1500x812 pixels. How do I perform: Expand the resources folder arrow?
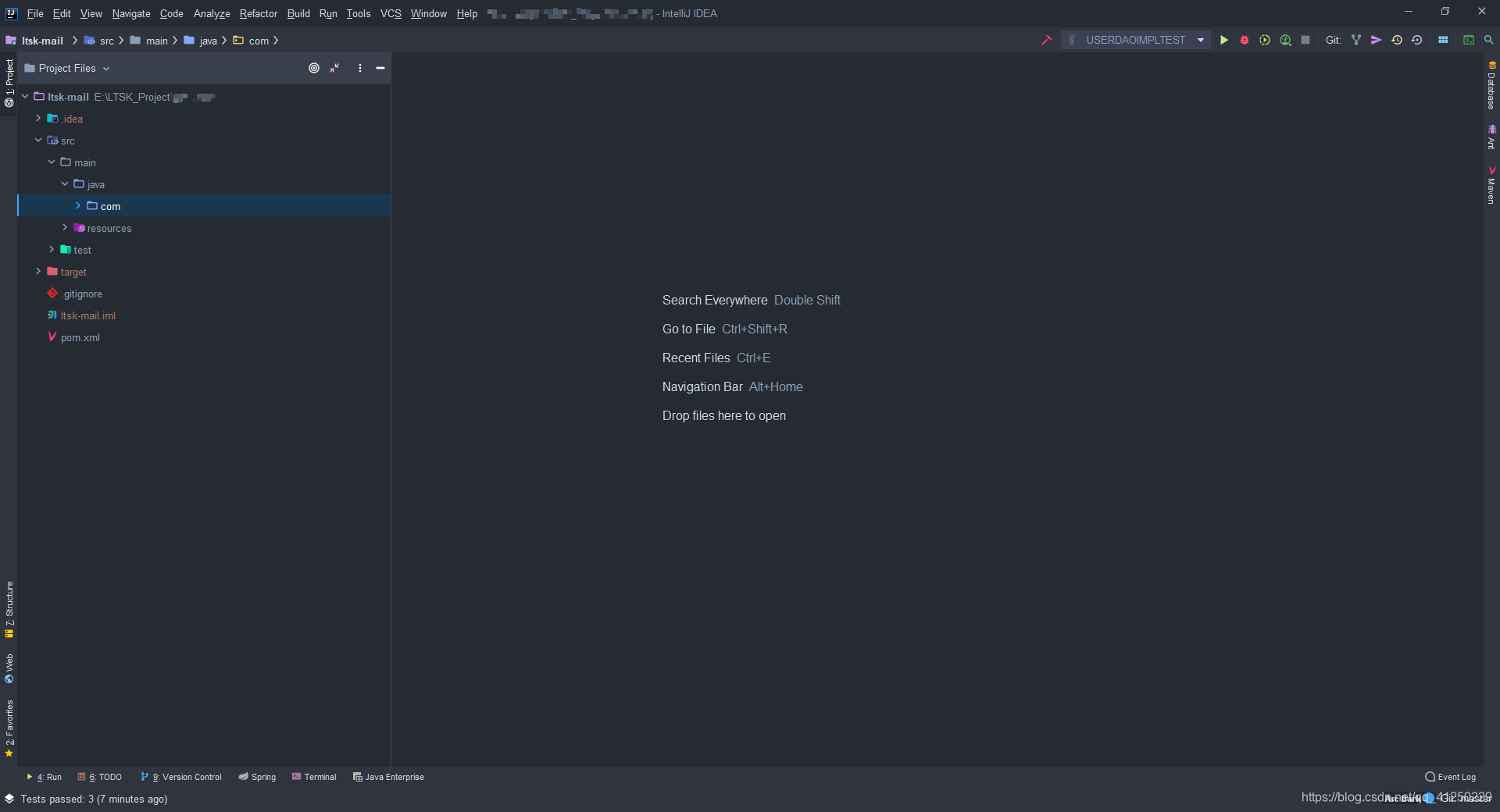[65, 227]
